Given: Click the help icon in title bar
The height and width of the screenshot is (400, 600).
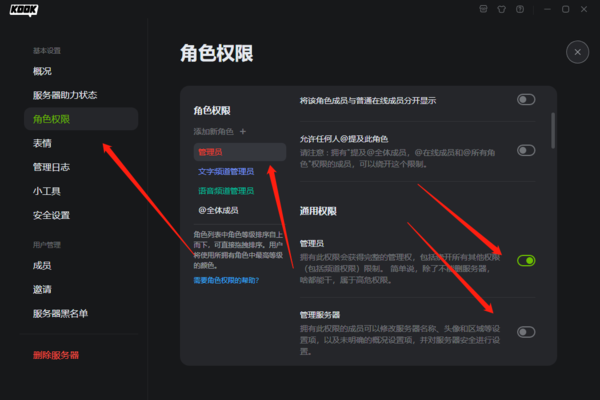Looking at the screenshot, I should [x=520, y=9].
